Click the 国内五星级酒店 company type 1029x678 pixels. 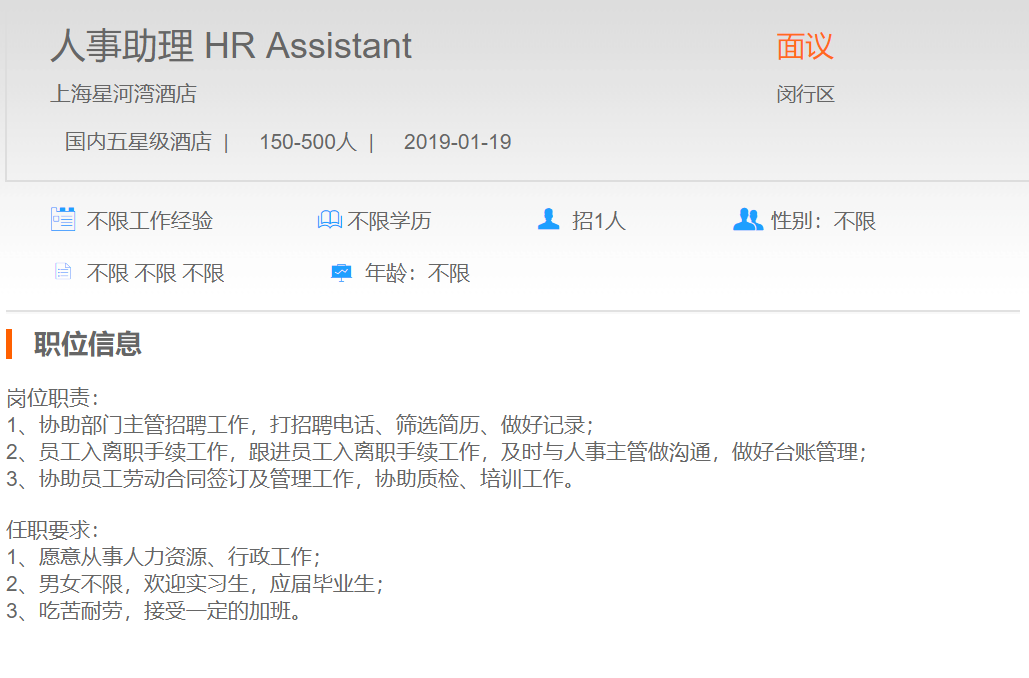[138, 142]
